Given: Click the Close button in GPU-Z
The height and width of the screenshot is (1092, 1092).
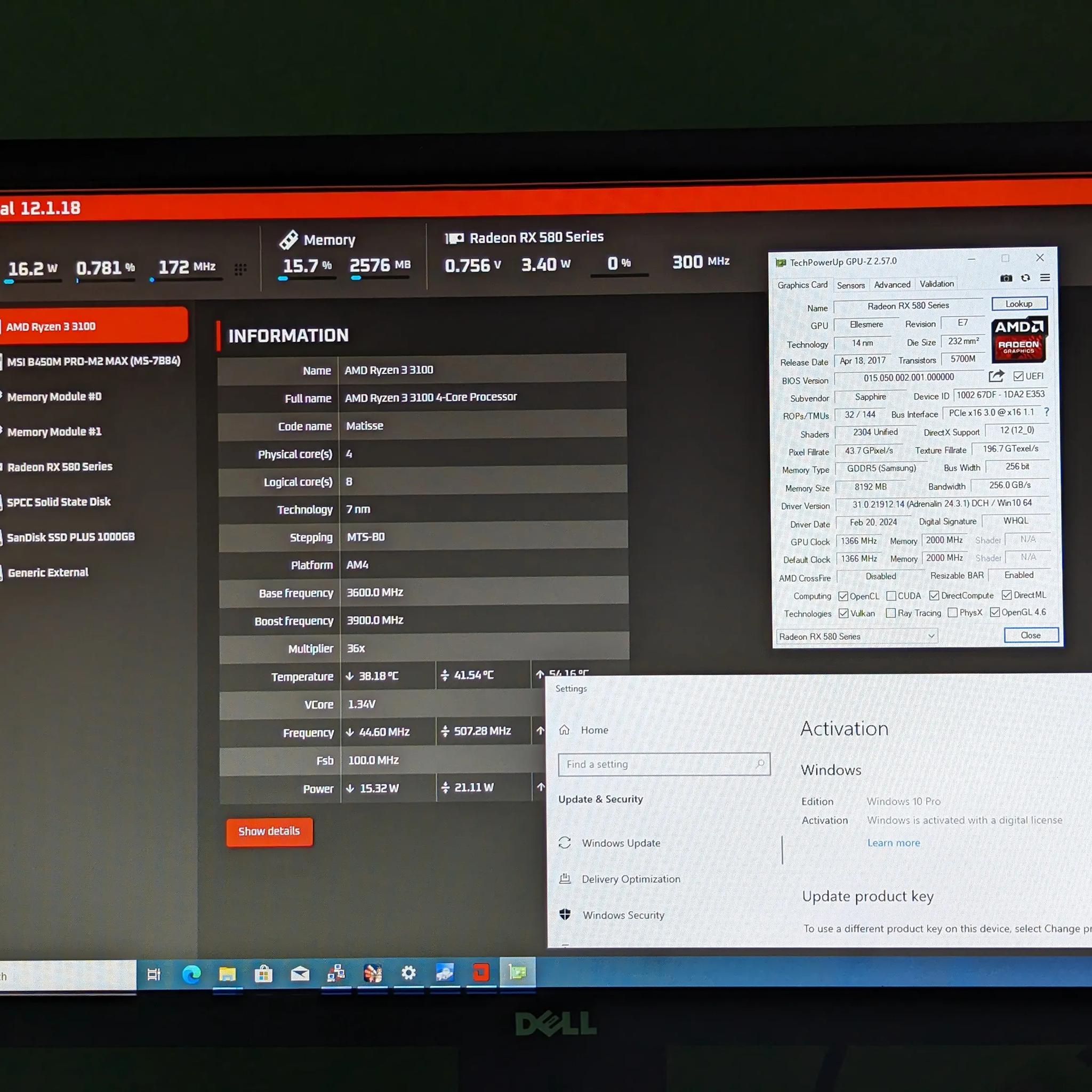Looking at the screenshot, I should click(1031, 635).
